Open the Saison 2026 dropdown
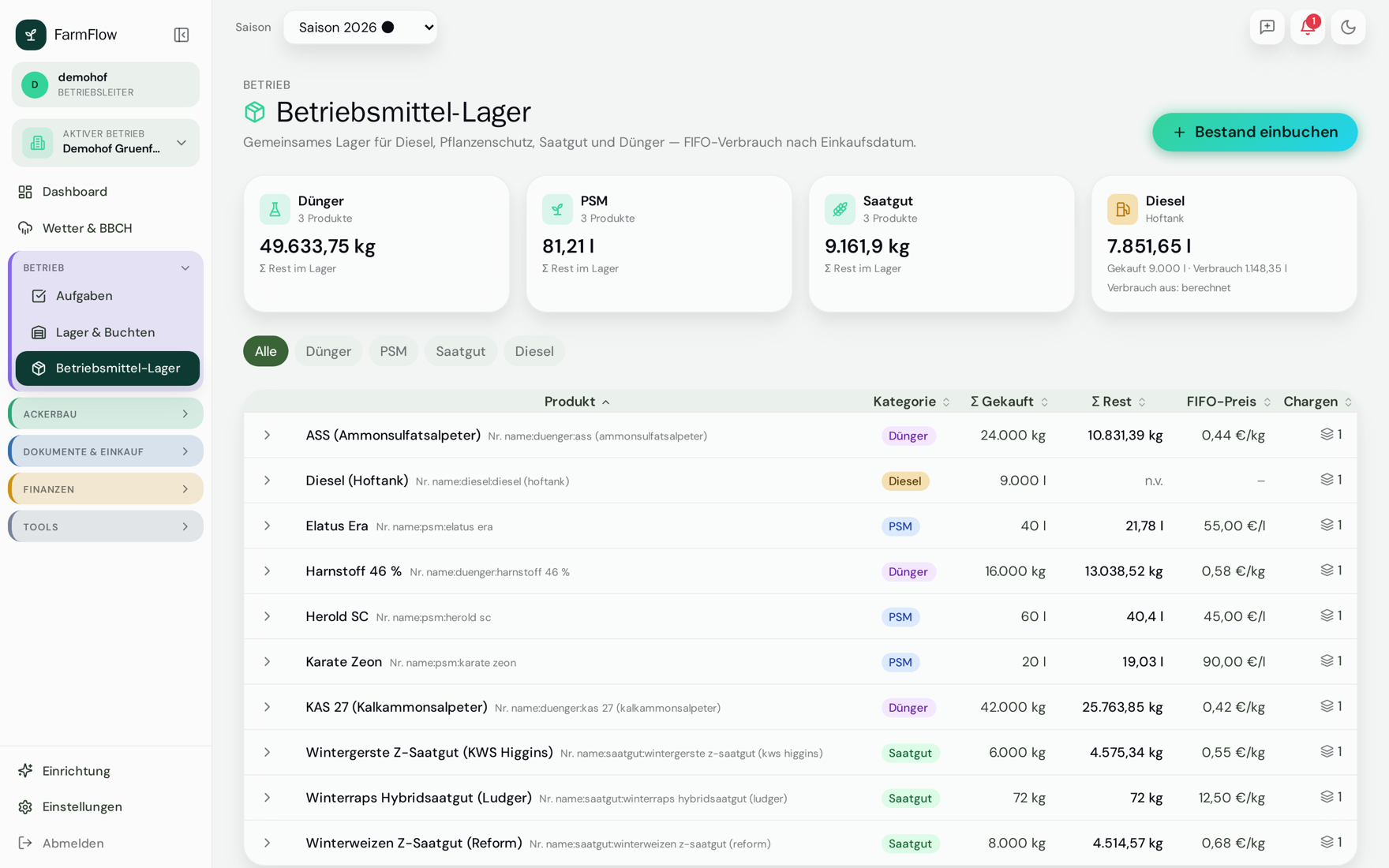Screen dimensions: 1389x868 point(361,28)
